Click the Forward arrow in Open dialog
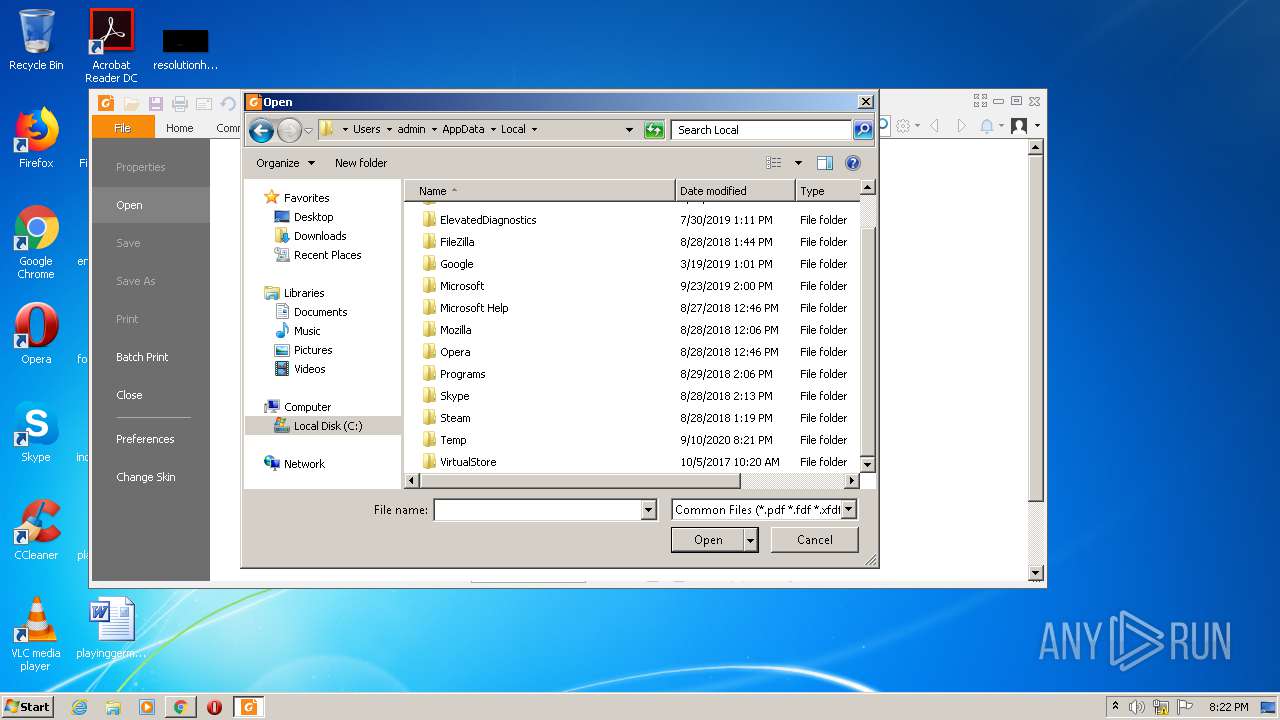 289,130
